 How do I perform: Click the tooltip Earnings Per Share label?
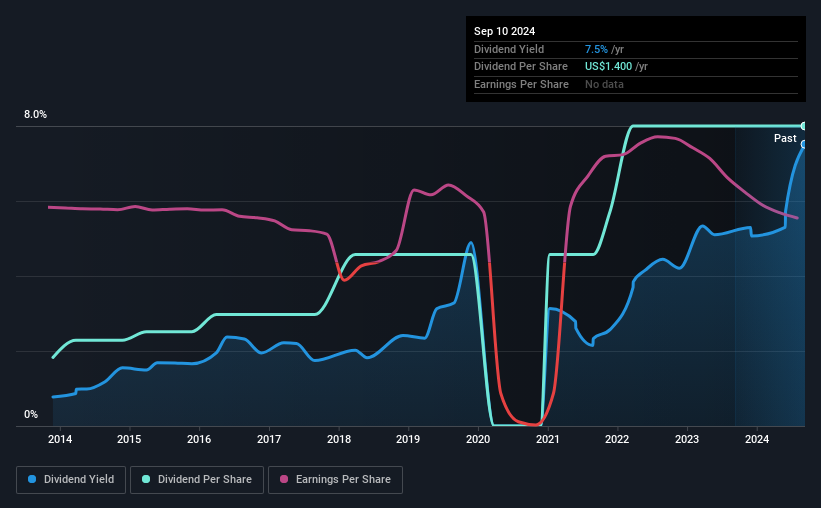tap(521, 84)
